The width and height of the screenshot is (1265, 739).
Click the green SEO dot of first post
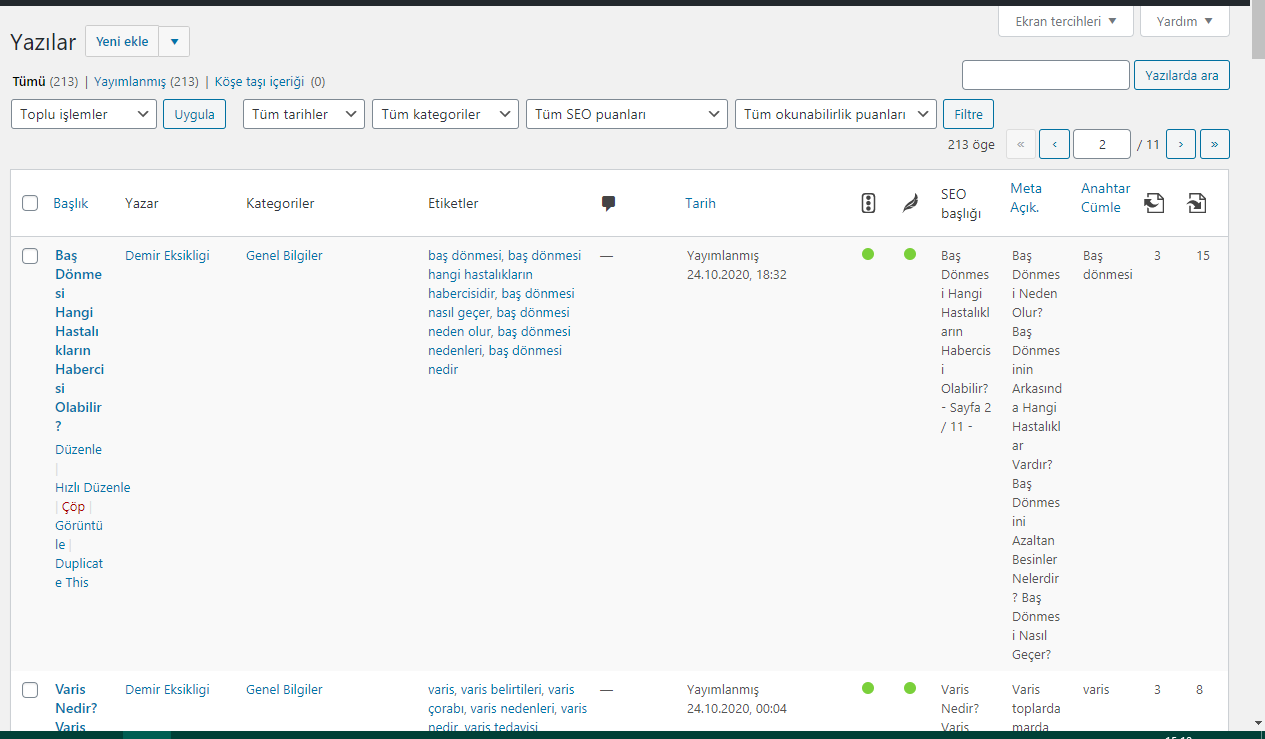point(868,254)
